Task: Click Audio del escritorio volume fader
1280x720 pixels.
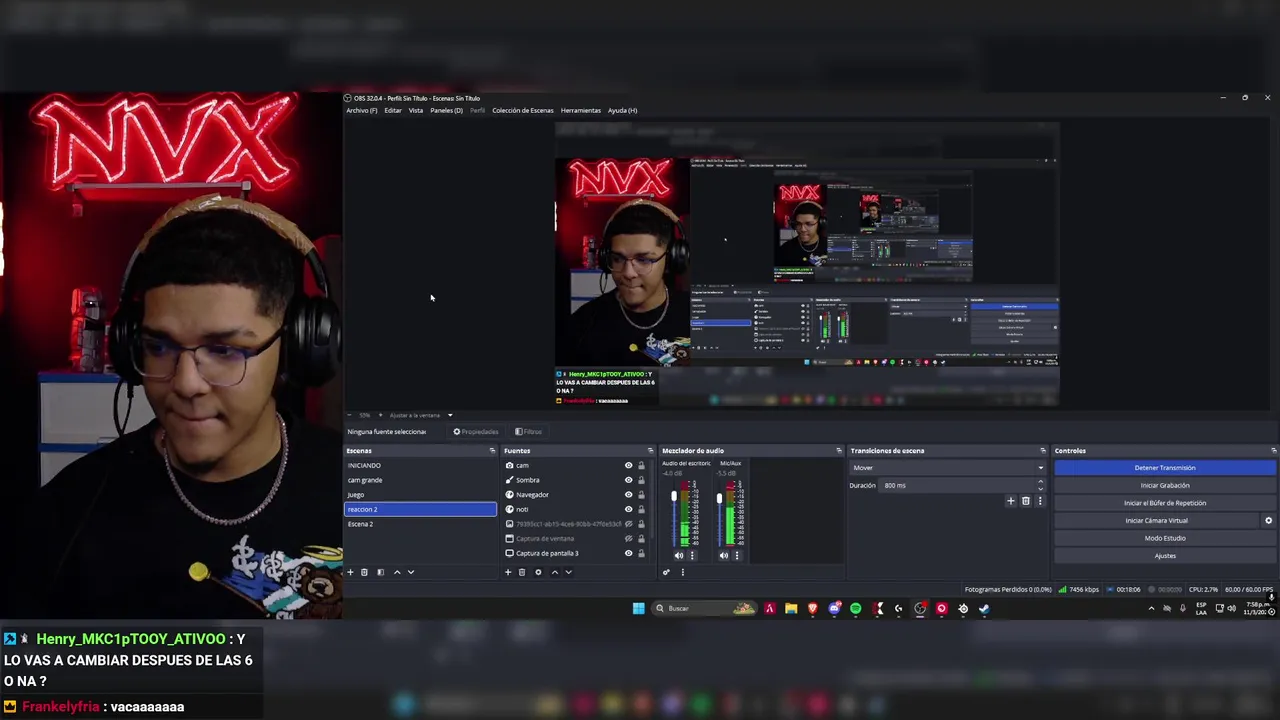Action: [x=674, y=497]
